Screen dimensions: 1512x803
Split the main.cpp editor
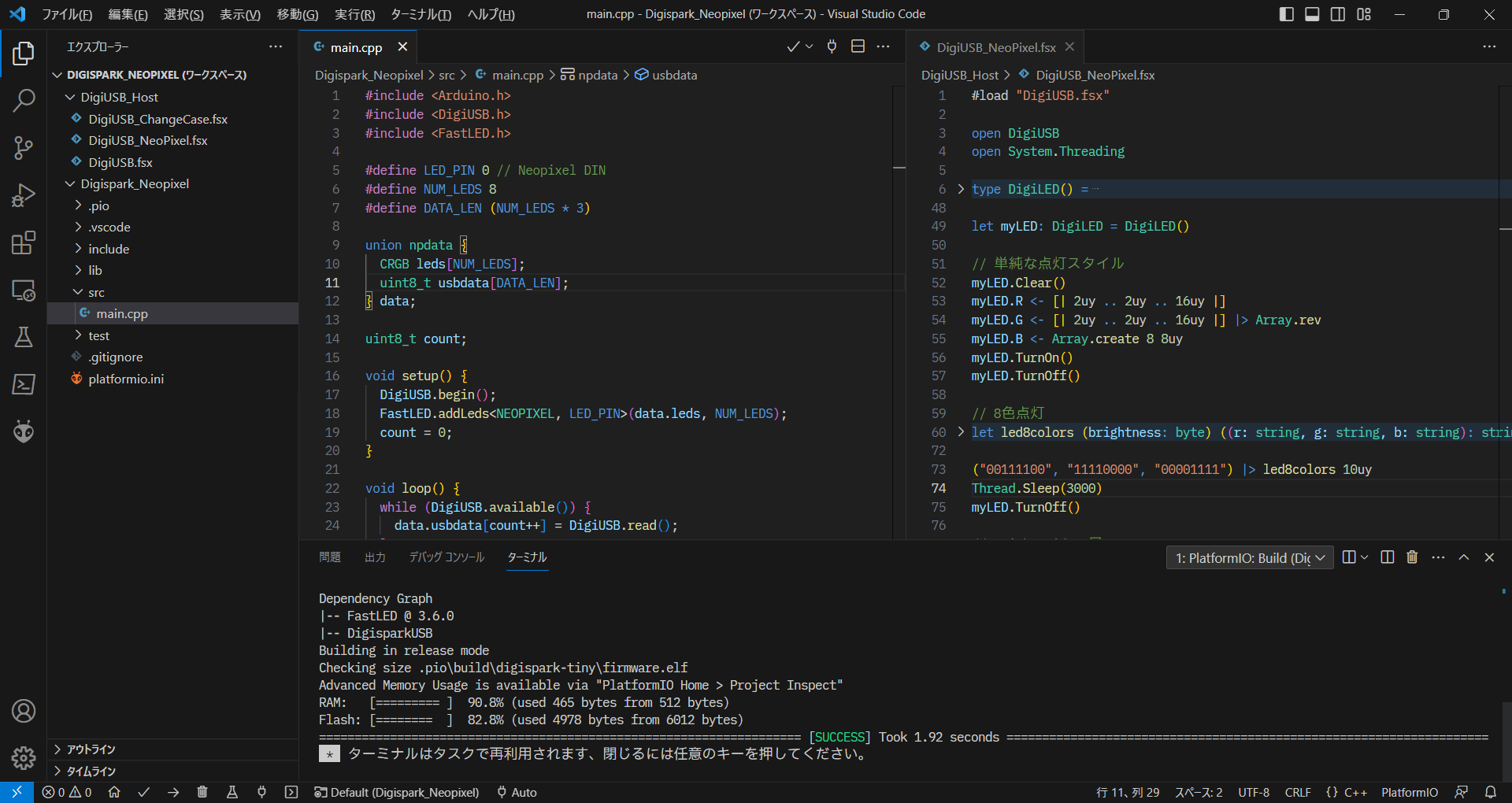858,46
